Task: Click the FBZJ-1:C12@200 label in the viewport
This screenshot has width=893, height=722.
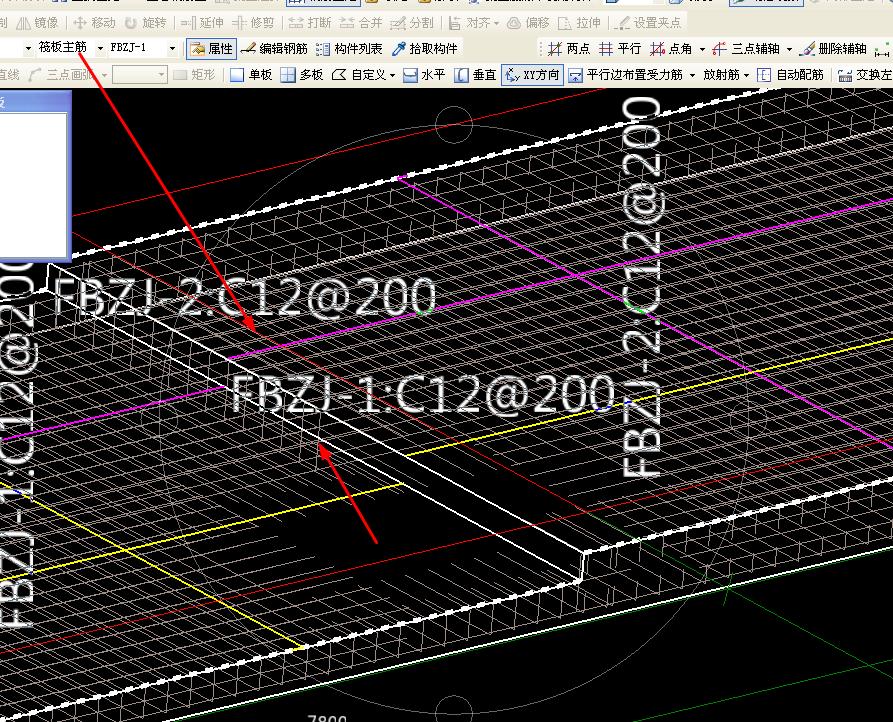Action: pos(424,395)
